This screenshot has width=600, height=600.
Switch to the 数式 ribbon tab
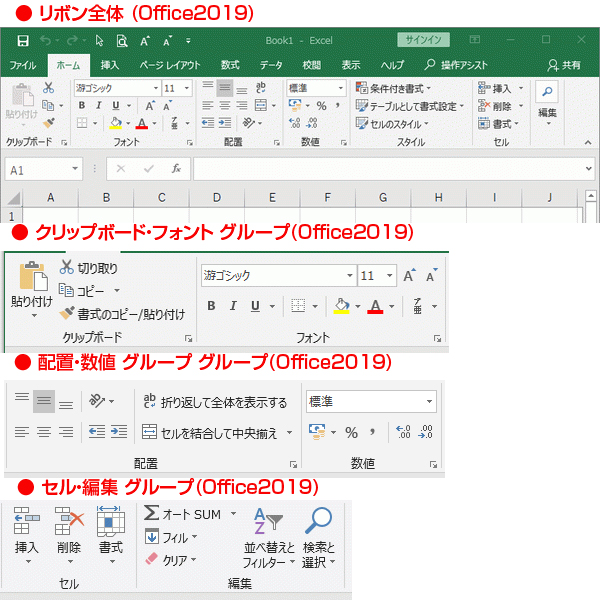point(230,64)
